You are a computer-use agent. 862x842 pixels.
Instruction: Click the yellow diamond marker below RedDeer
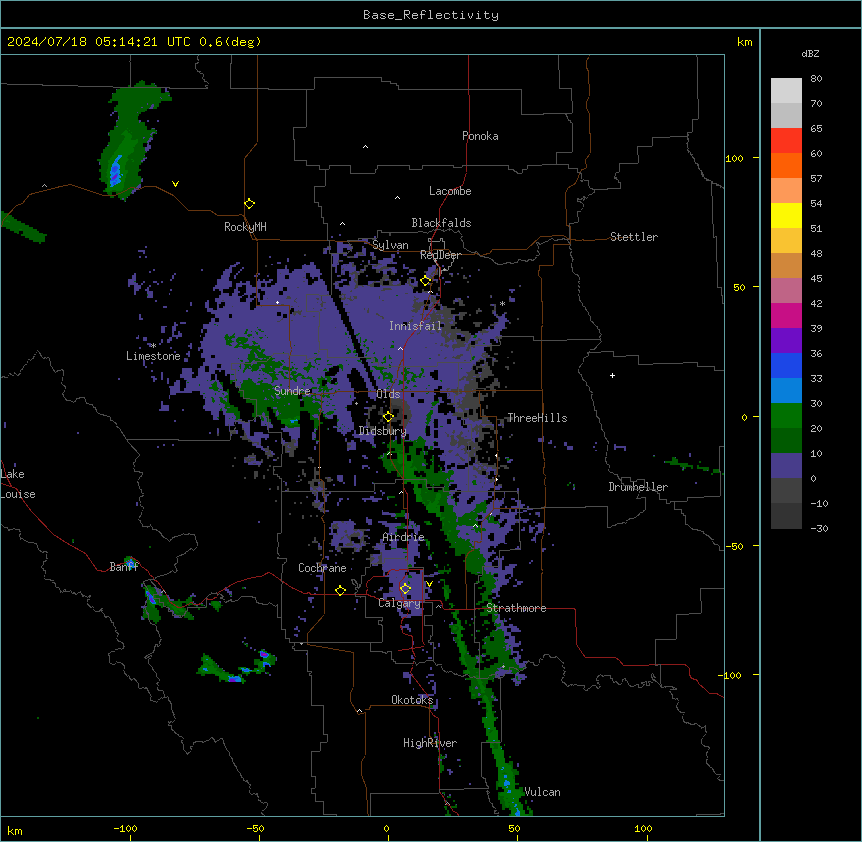point(426,281)
